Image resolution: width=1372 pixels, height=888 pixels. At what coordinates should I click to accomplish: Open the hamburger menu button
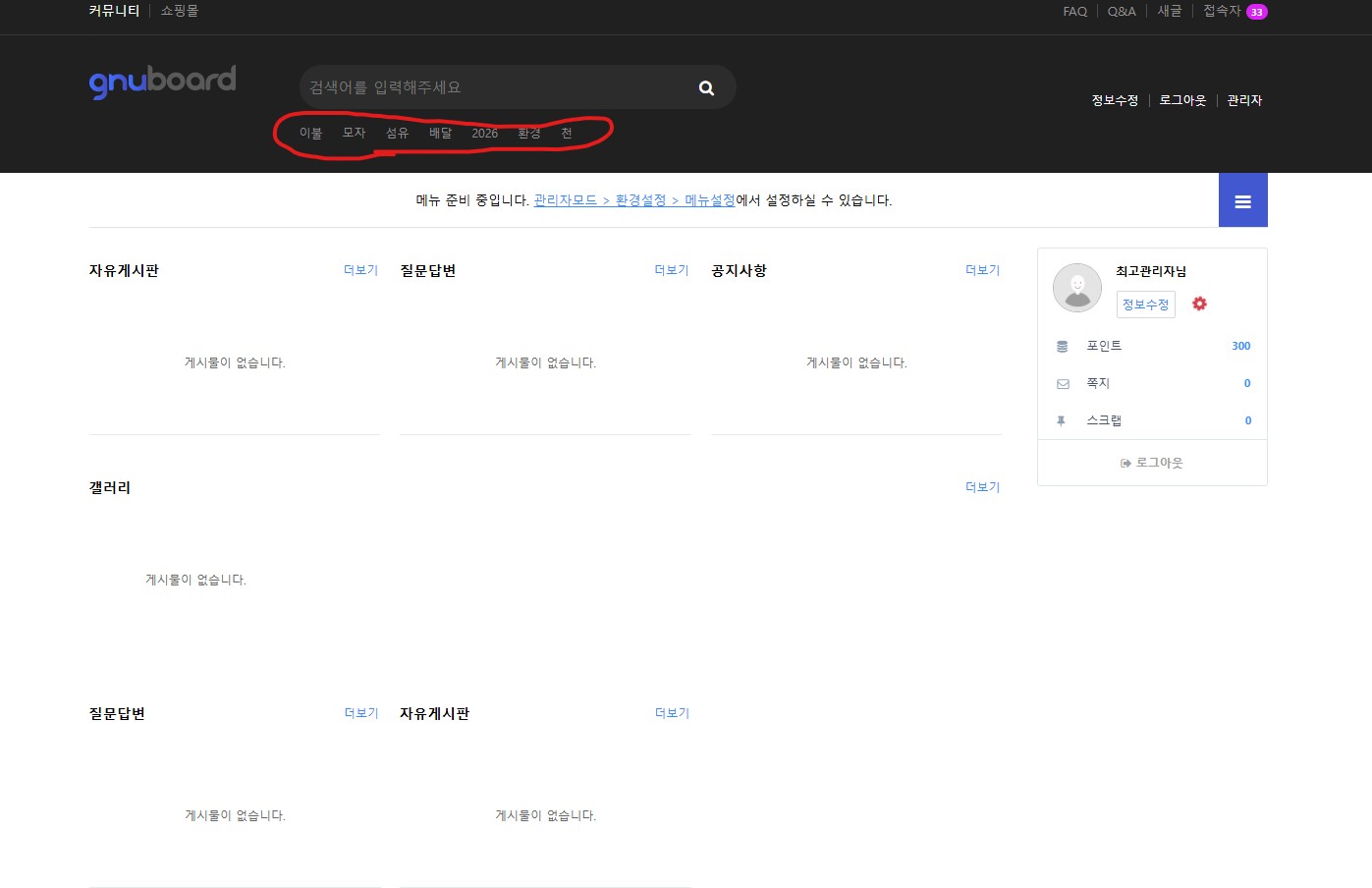pyautogui.click(x=1242, y=200)
